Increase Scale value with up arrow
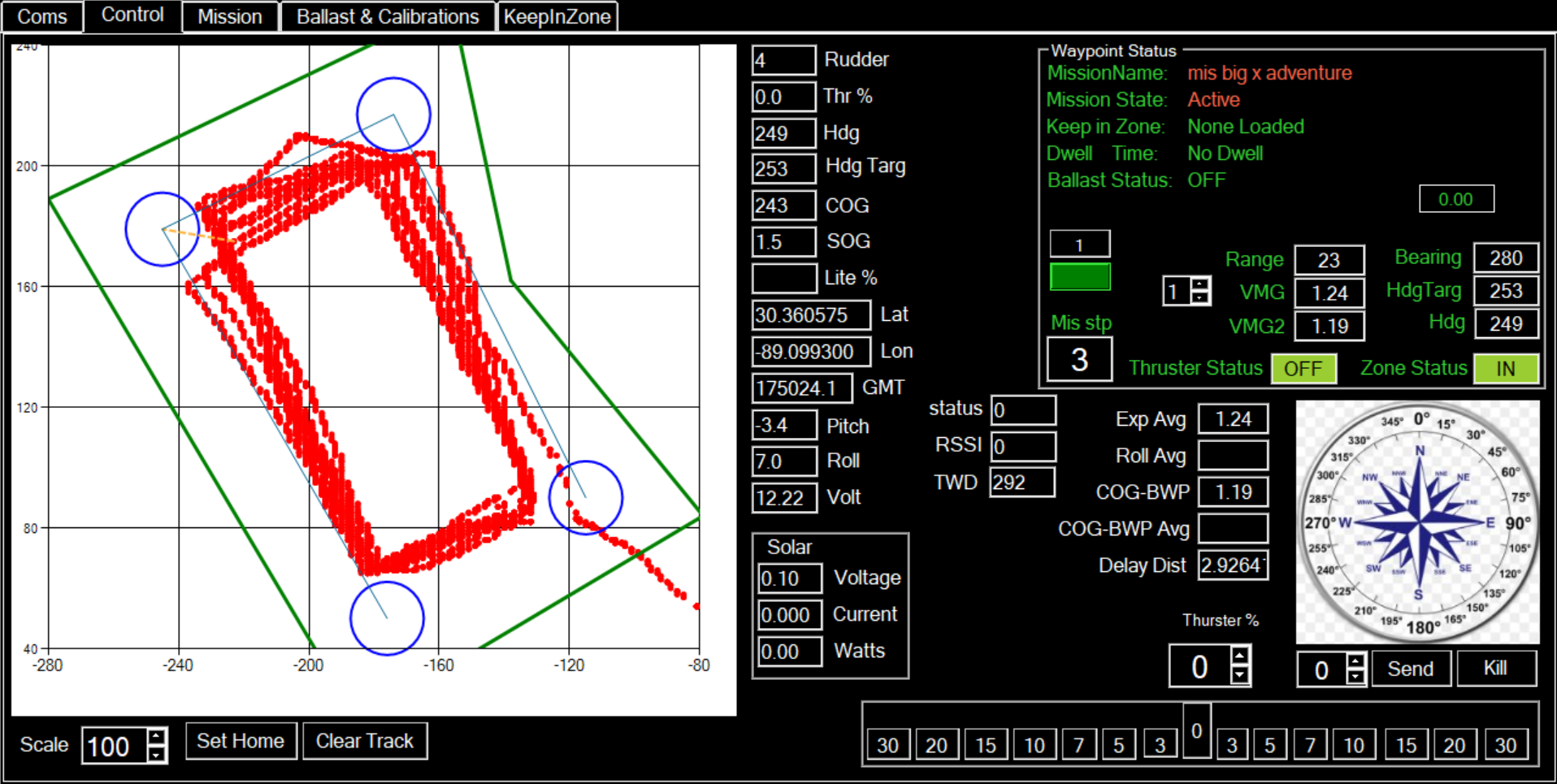 (x=157, y=736)
